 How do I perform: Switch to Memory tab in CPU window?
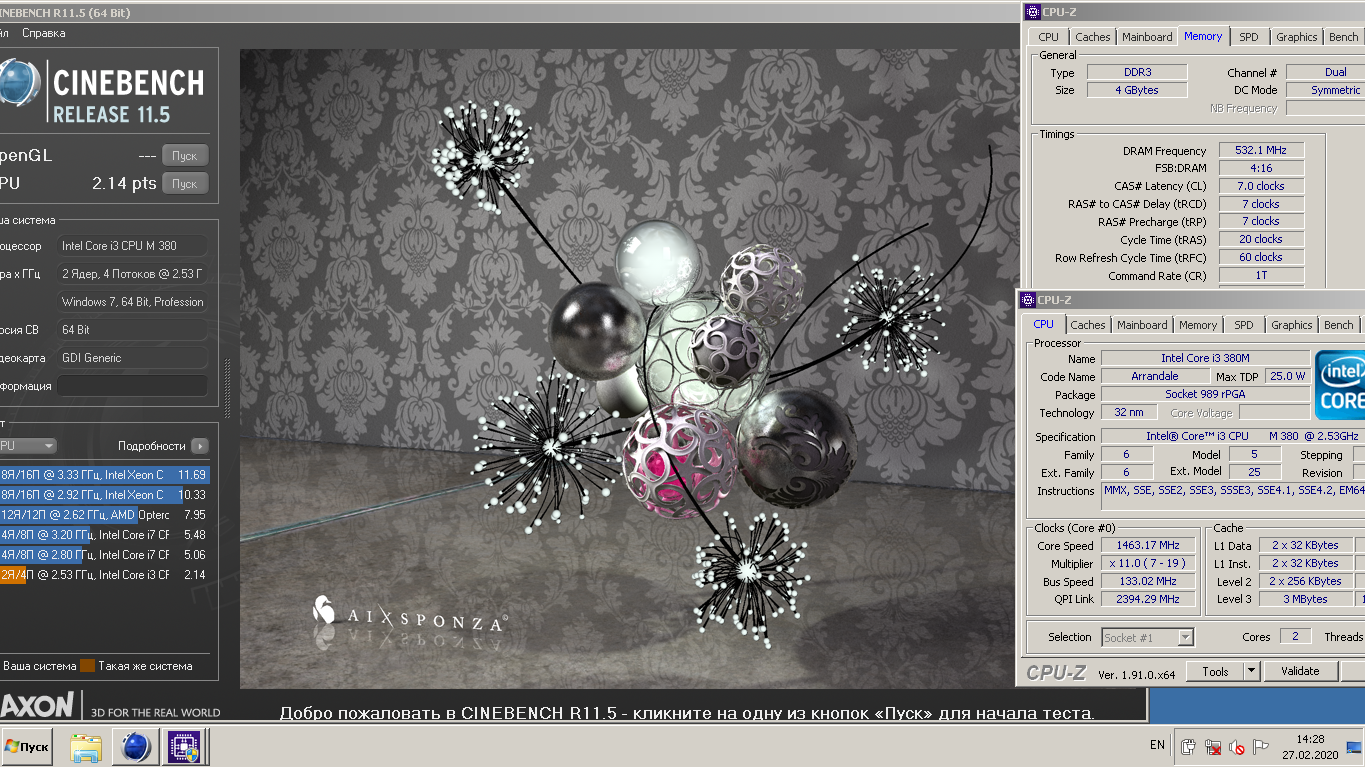click(1198, 325)
